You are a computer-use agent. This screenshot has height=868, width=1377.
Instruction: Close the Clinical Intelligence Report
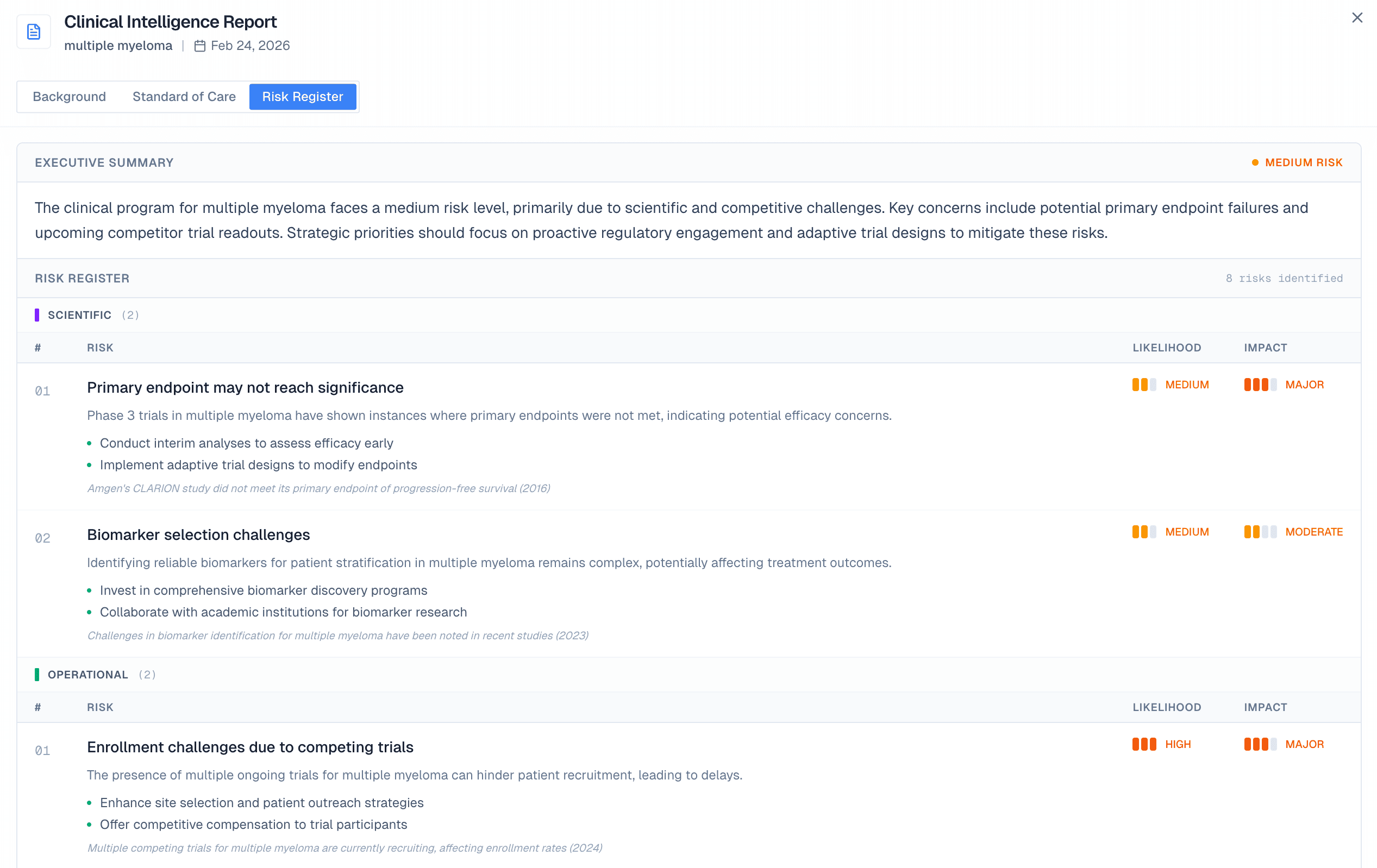1357,18
